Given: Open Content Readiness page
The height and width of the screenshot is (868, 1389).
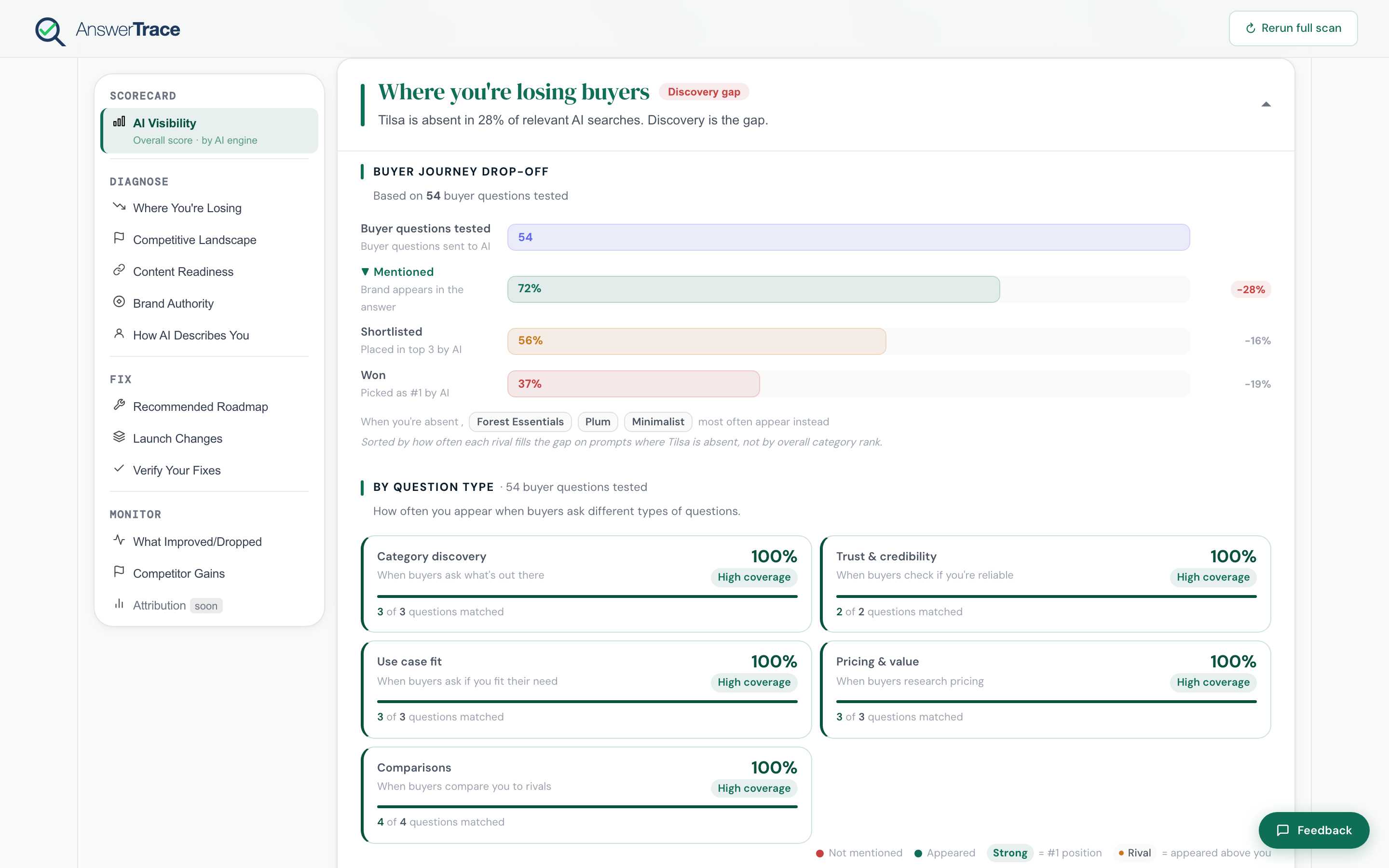Looking at the screenshot, I should click(x=209, y=271).
